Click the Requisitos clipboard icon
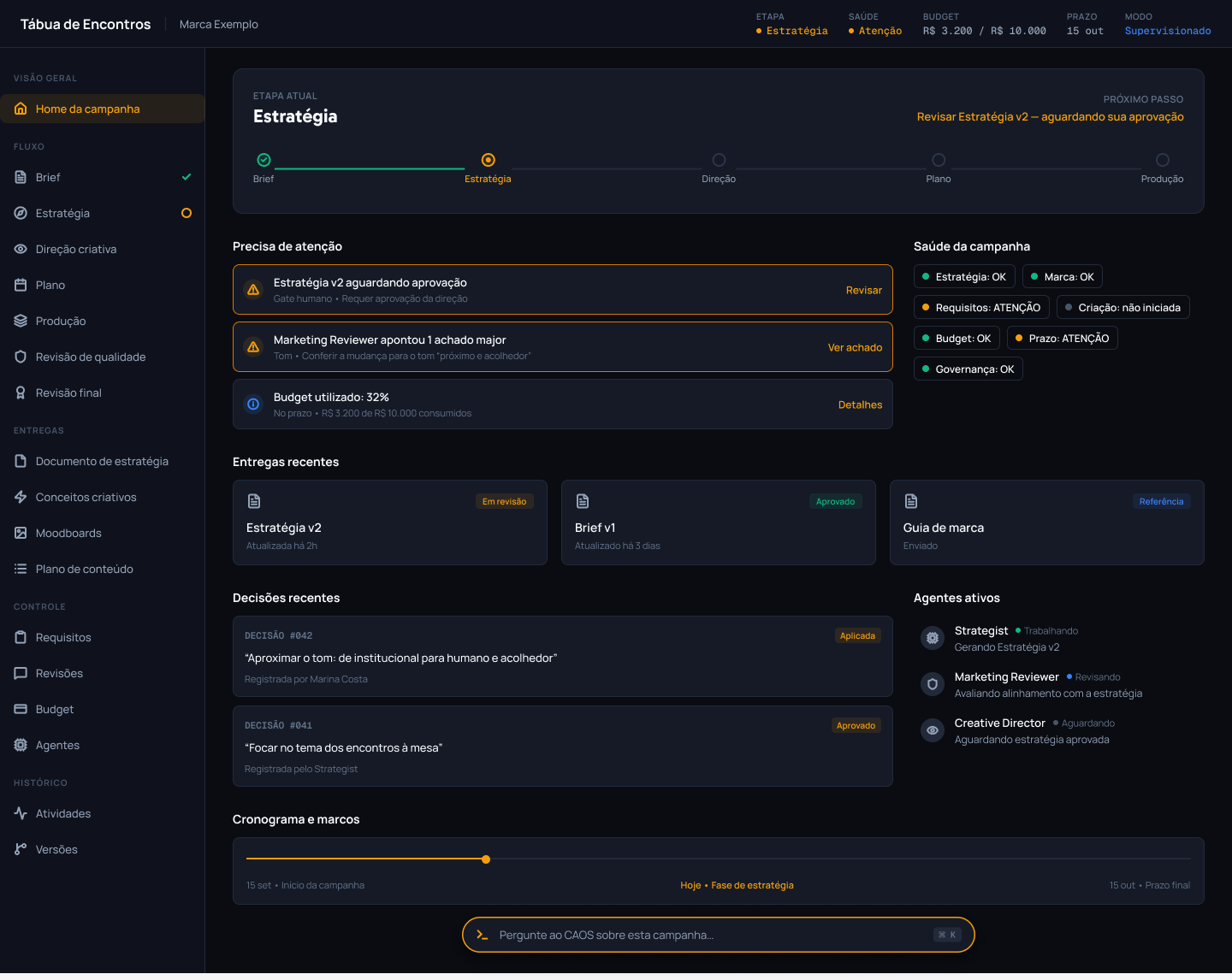 [21, 637]
